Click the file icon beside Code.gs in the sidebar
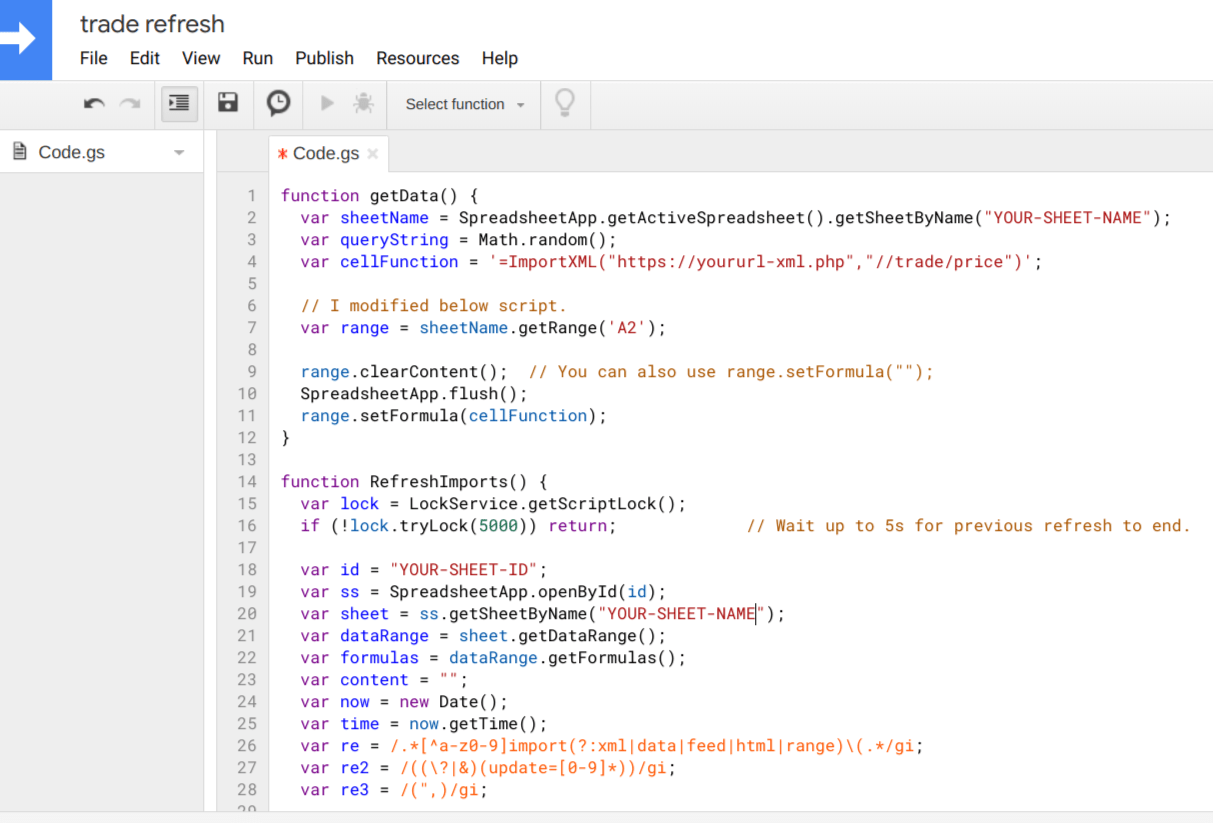The height and width of the screenshot is (823, 1213). pos(19,151)
